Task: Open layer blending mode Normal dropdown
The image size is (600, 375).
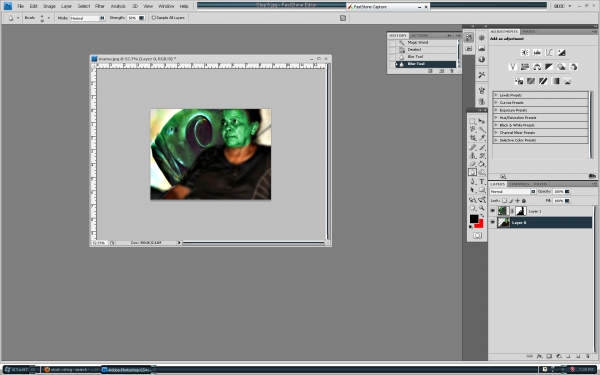Action: click(x=513, y=191)
